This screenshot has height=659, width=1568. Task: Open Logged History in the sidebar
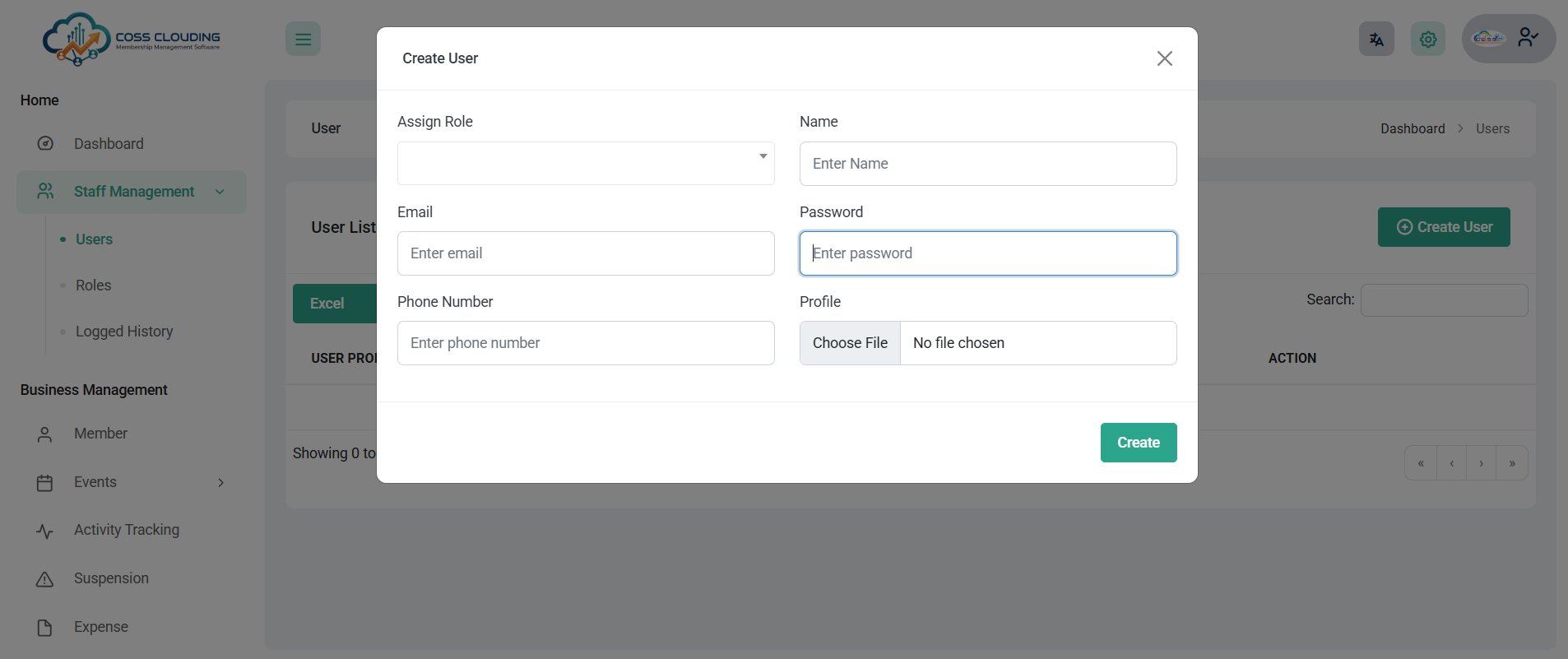[124, 332]
